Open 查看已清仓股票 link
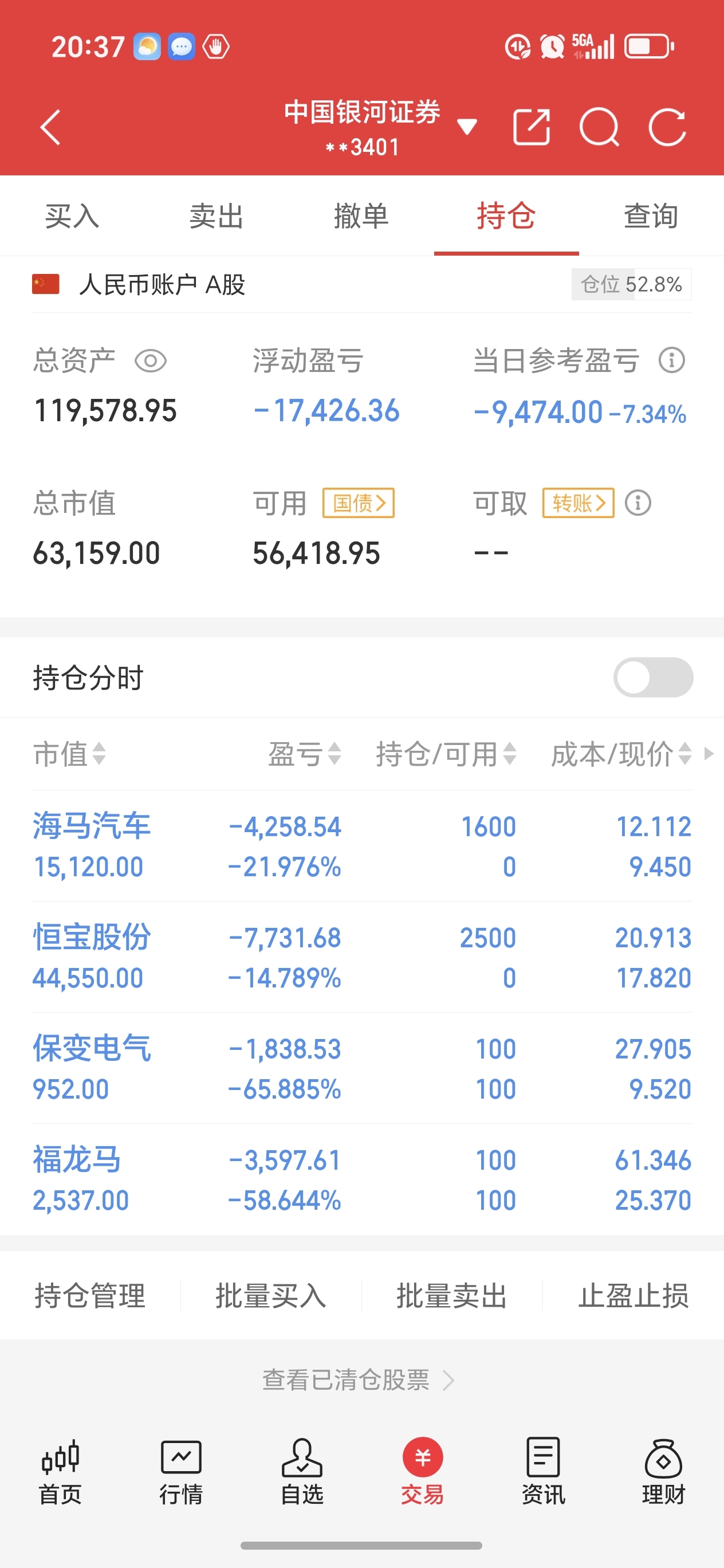This screenshot has width=724, height=1568. [359, 1381]
